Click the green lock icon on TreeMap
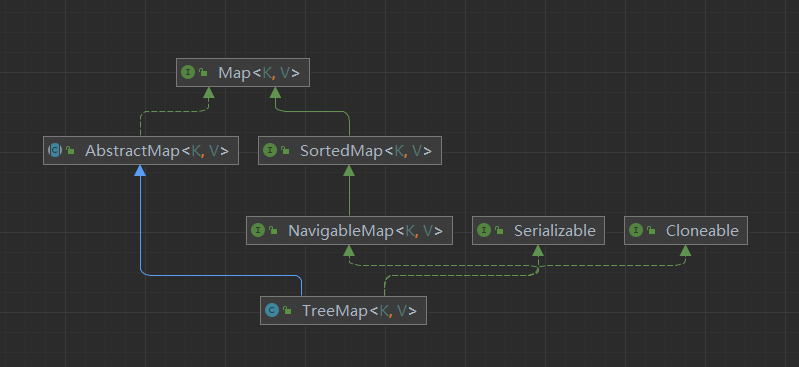Image resolution: width=799 pixels, height=367 pixels. [287, 311]
